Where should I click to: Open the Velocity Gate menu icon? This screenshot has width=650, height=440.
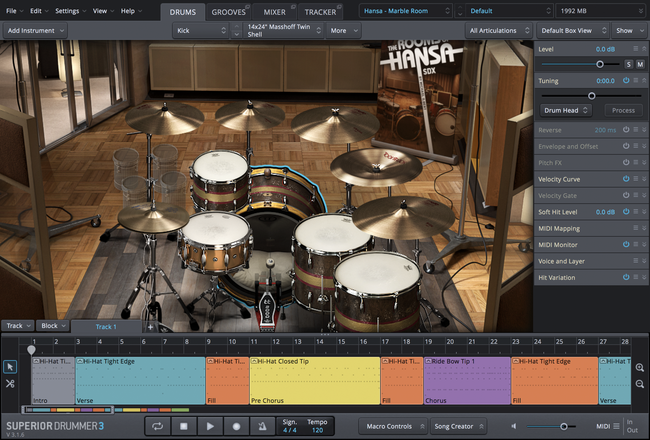(635, 195)
